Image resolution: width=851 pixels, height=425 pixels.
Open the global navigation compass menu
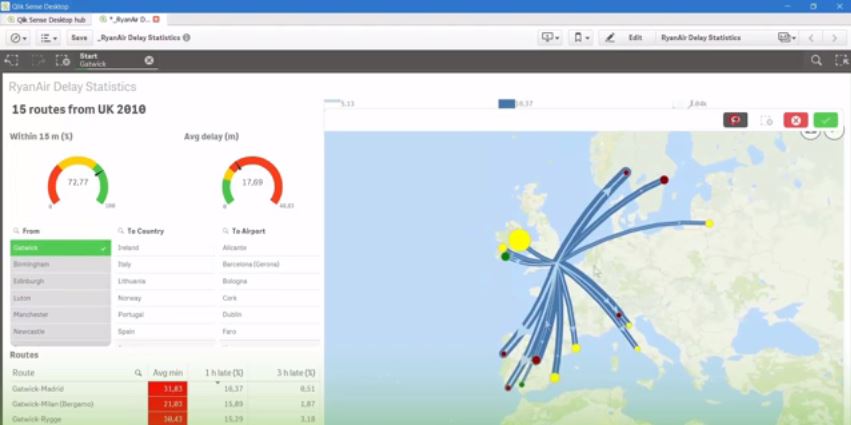[x=18, y=37]
